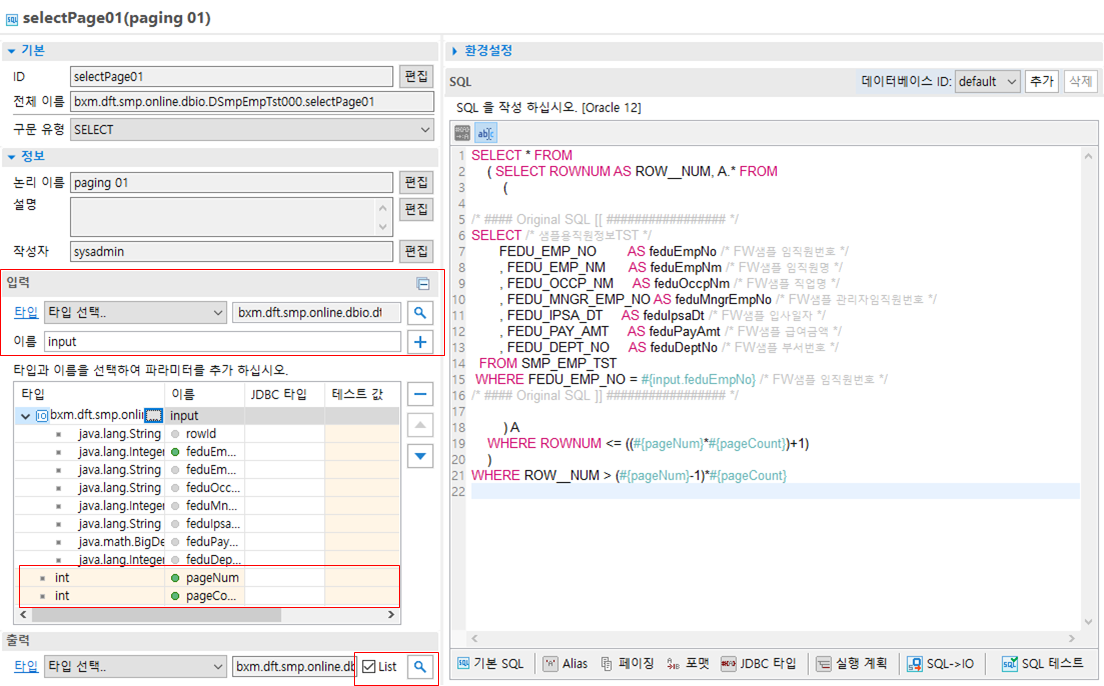Toggle the ab| word-wrap icon in SQL editor
This screenshot has width=1104, height=686.
pos(485,133)
